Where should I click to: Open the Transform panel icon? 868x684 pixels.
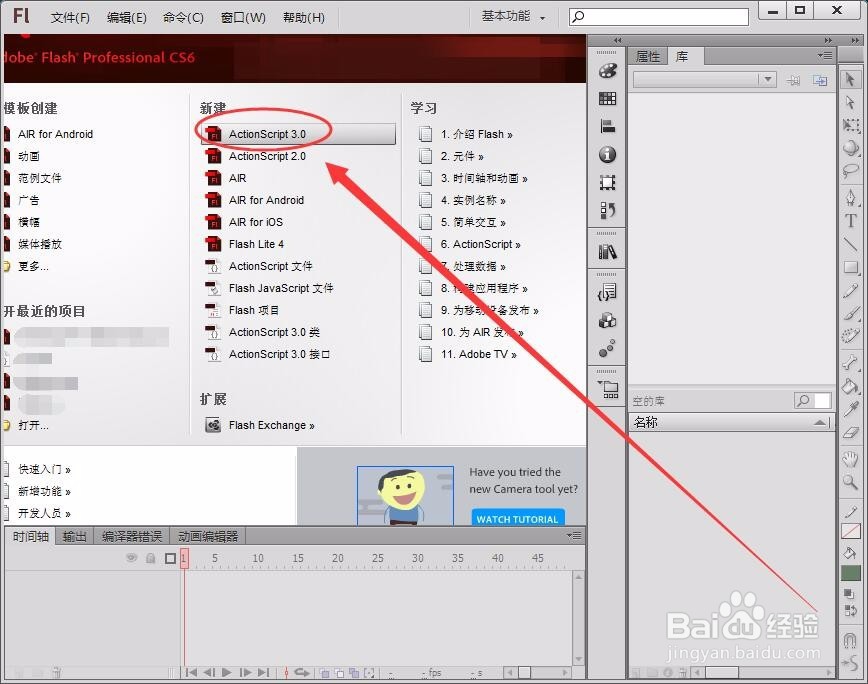[x=607, y=182]
